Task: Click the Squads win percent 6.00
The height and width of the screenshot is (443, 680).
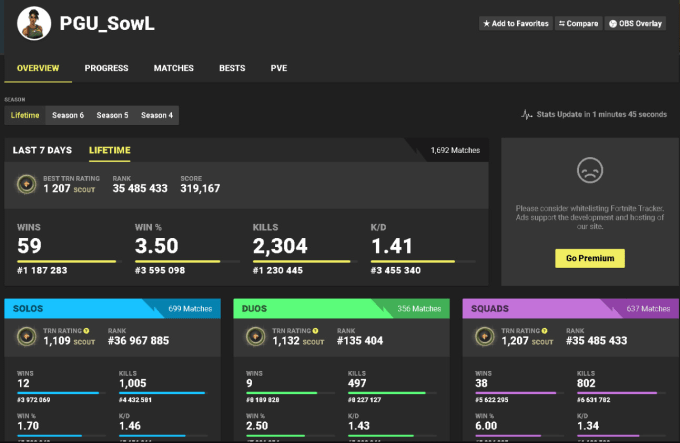Action: (x=486, y=426)
